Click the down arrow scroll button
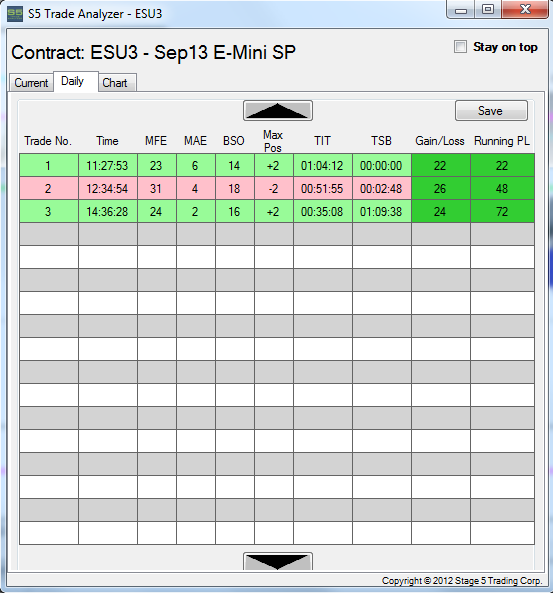The image size is (553, 593). pos(278,561)
